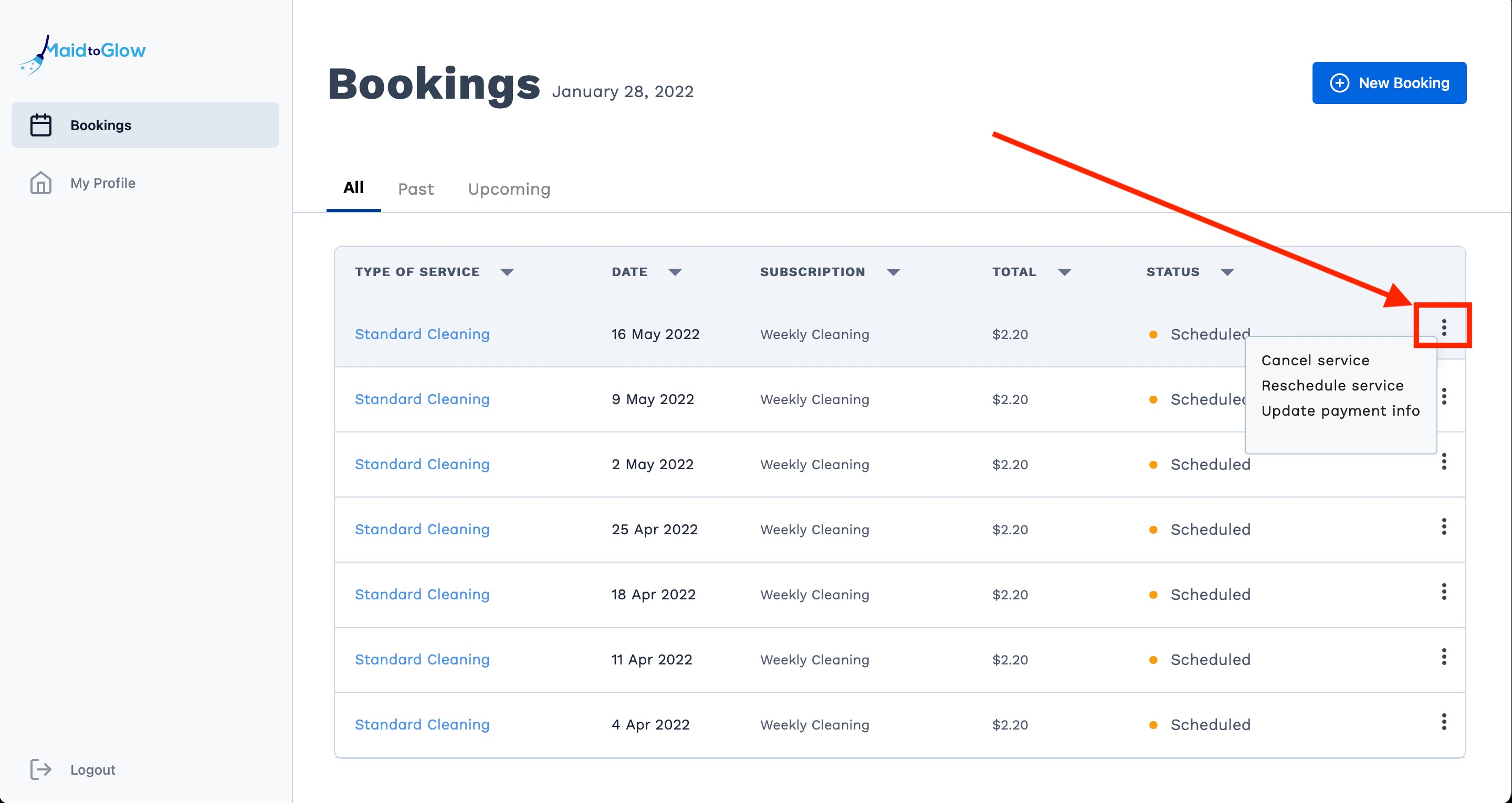
Task: Click Weekly Cleaning in 16 May row
Action: tap(815, 335)
